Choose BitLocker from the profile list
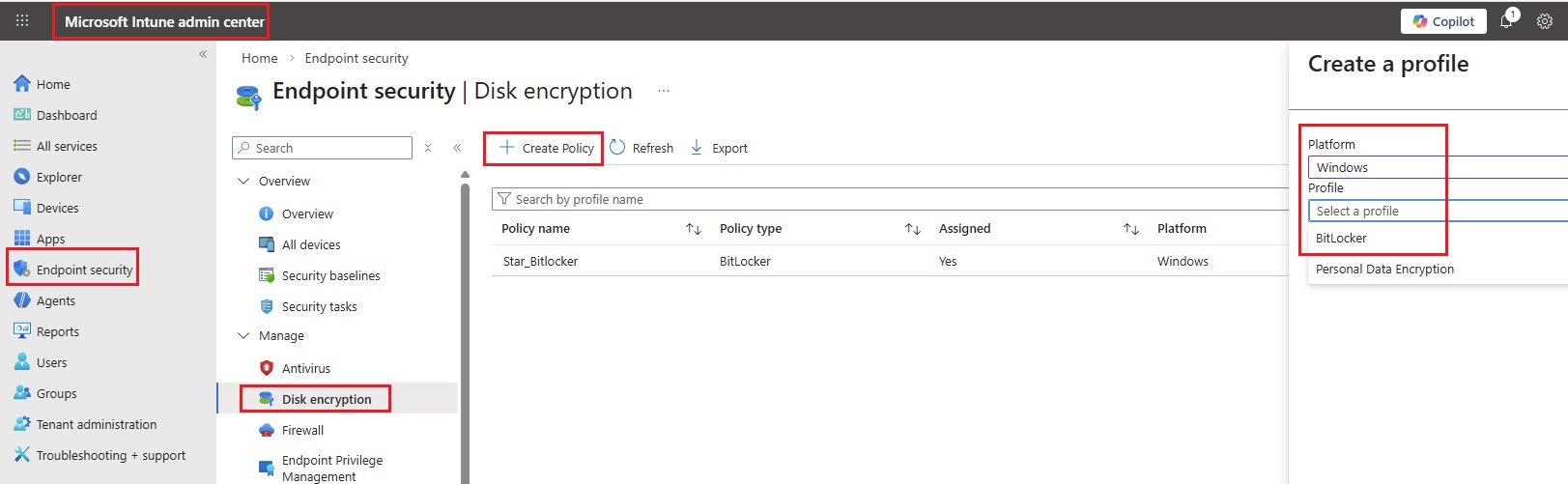 pos(1341,238)
